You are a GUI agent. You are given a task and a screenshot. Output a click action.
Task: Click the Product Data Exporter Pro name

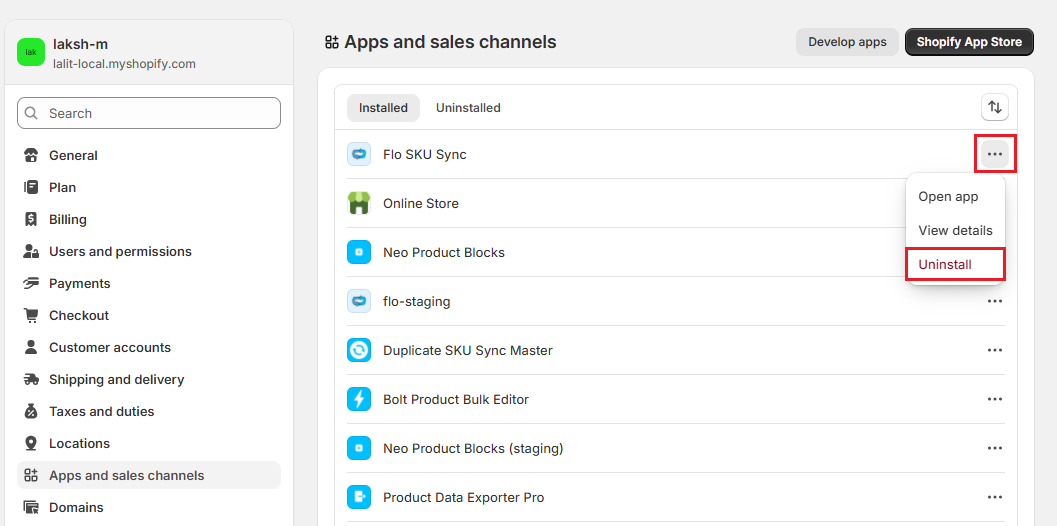(464, 498)
